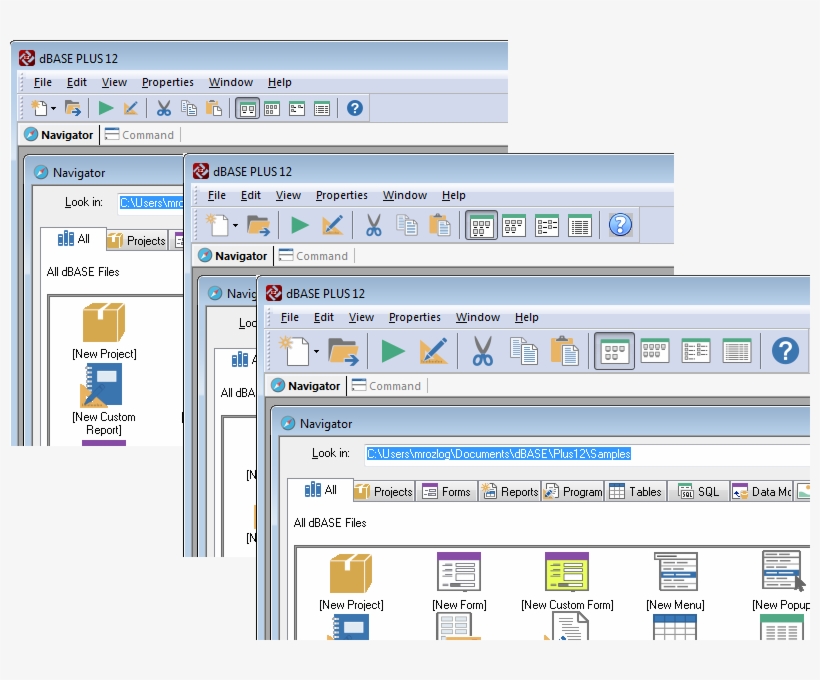
Task: Select the Forms tab in Navigator
Action: tap(447, 492)
